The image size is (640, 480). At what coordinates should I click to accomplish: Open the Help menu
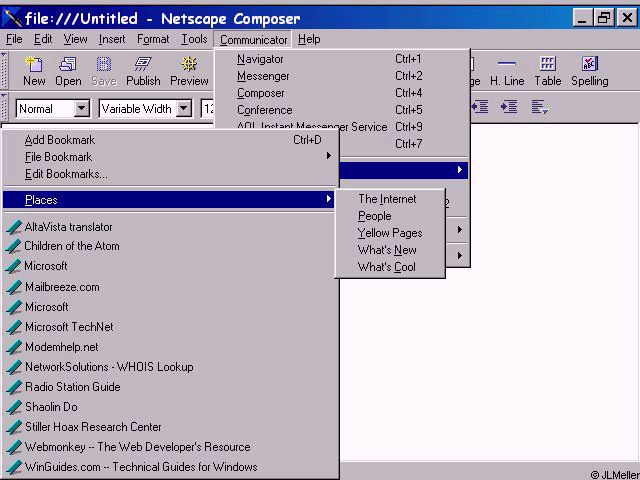[309, 39]
